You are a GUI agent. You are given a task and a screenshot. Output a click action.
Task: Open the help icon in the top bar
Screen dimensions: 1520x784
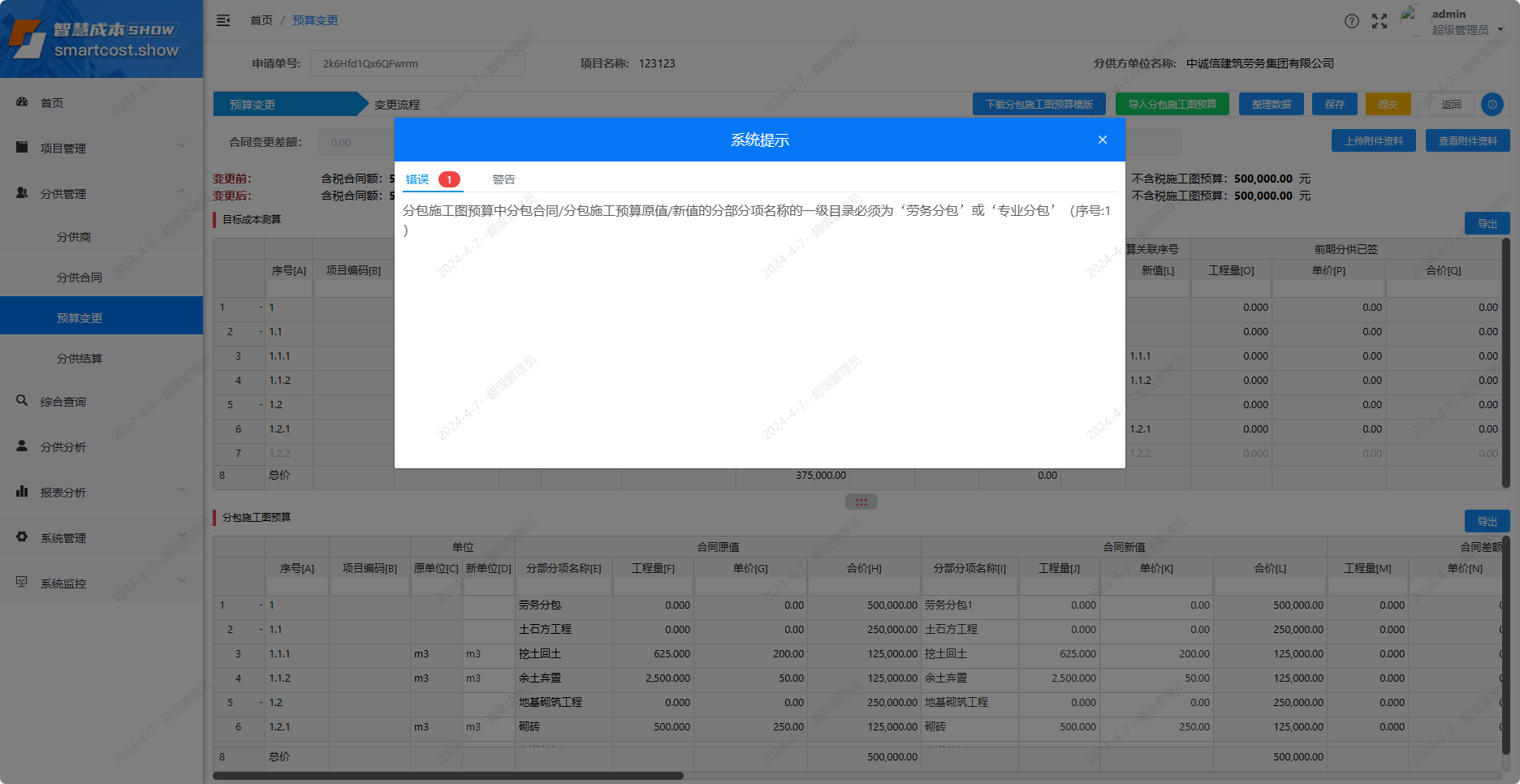point(1352,21)
